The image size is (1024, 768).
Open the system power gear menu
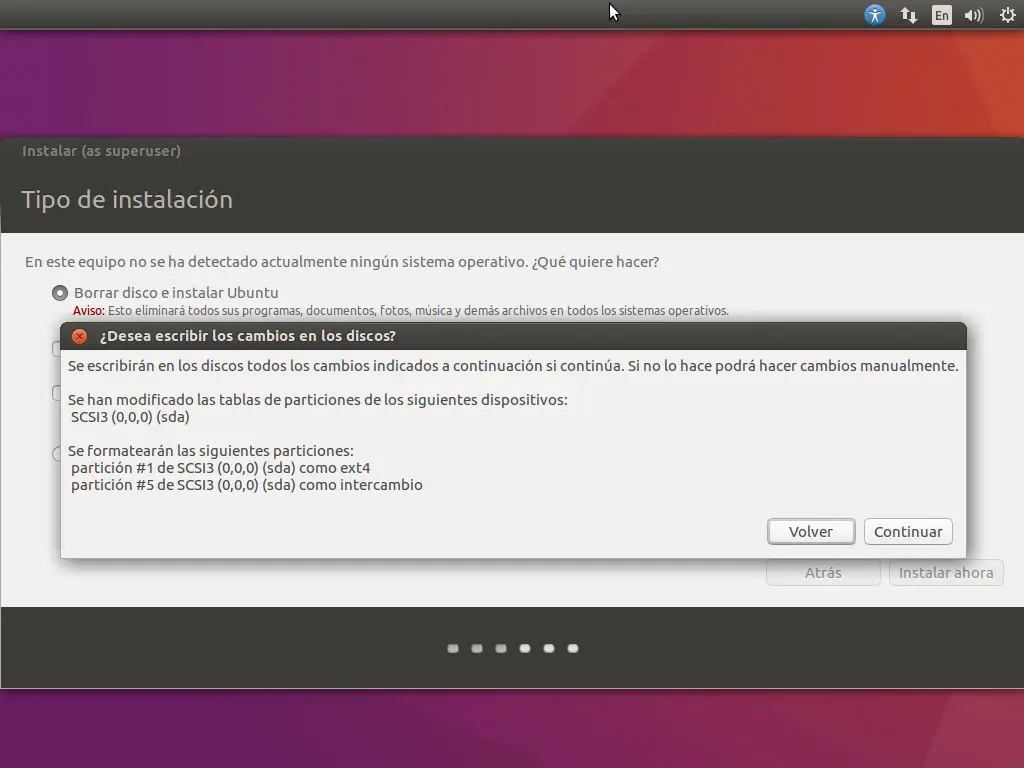click(1008, 15)
